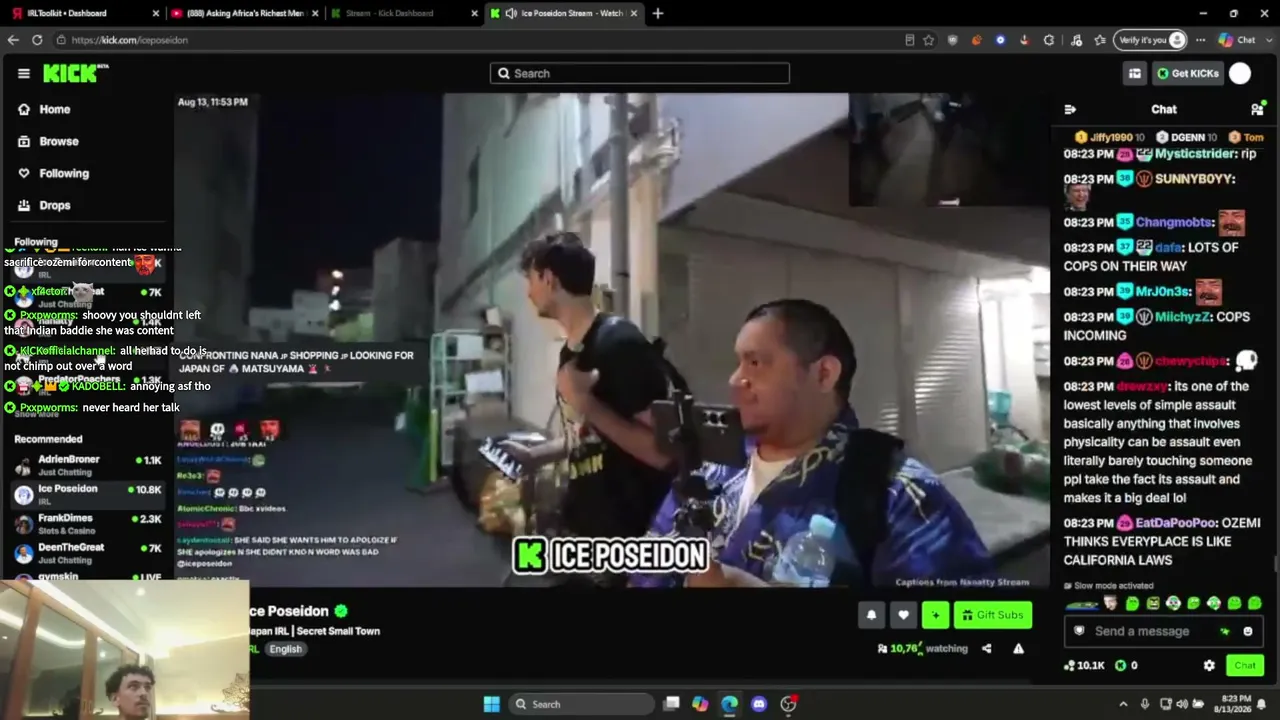This screenshot has width=1280, height=720.
Task: Click the Ice Poseidon channel name
Action: point(288,611)
